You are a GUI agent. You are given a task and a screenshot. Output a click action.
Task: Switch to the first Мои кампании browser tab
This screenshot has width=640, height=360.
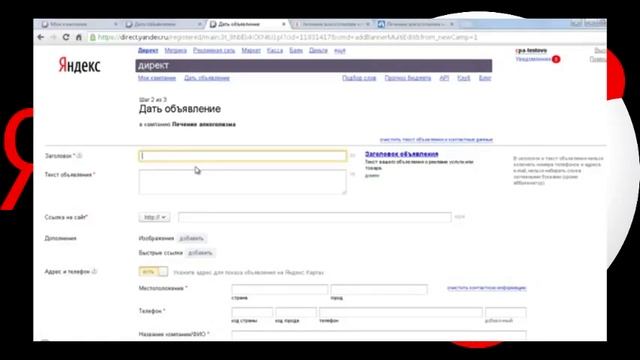[x=78, y=24]
